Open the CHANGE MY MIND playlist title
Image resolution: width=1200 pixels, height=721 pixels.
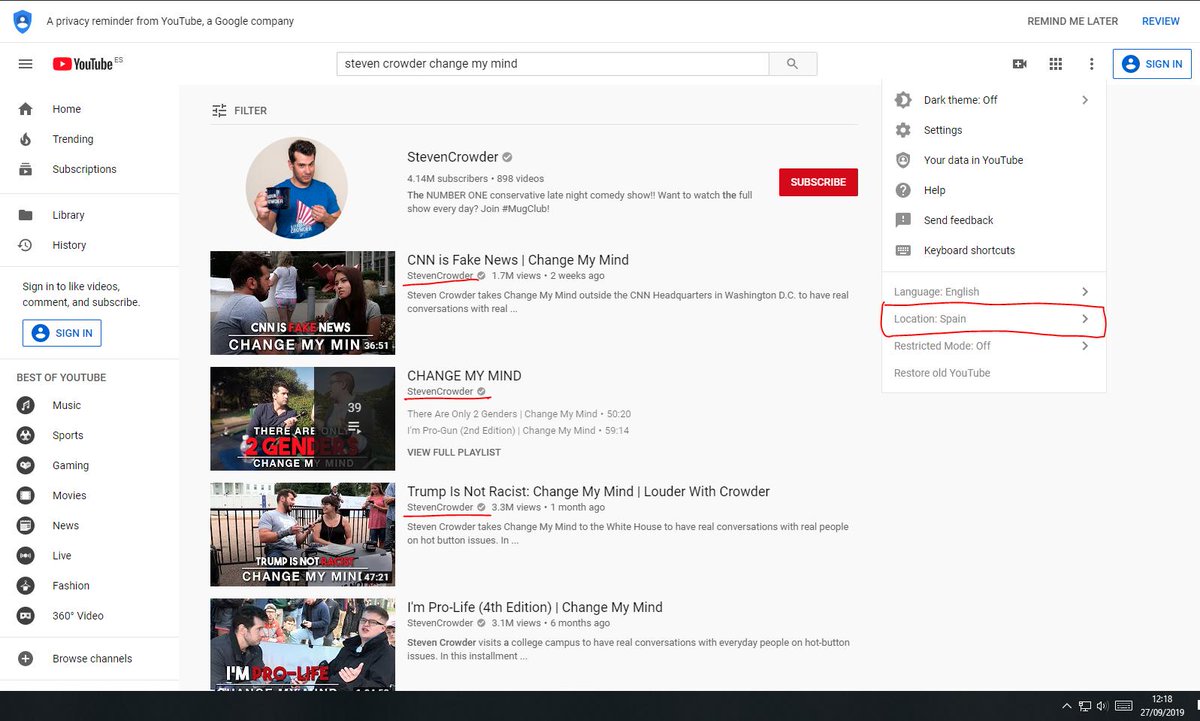464,376
